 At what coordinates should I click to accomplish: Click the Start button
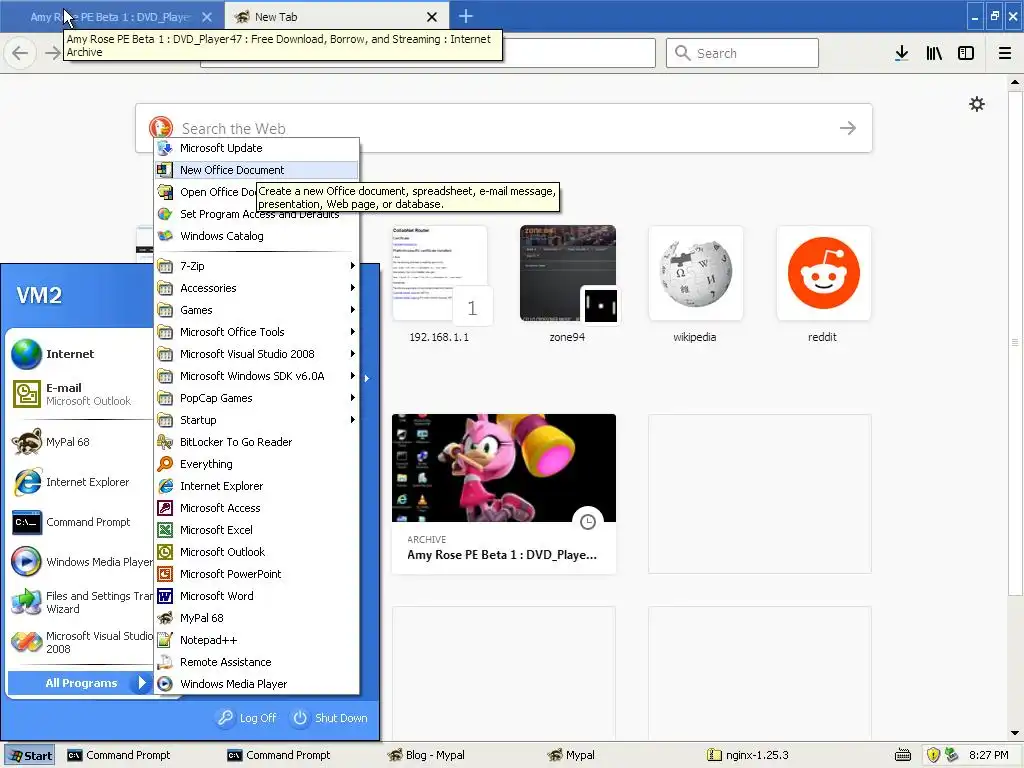click(29, 756)
